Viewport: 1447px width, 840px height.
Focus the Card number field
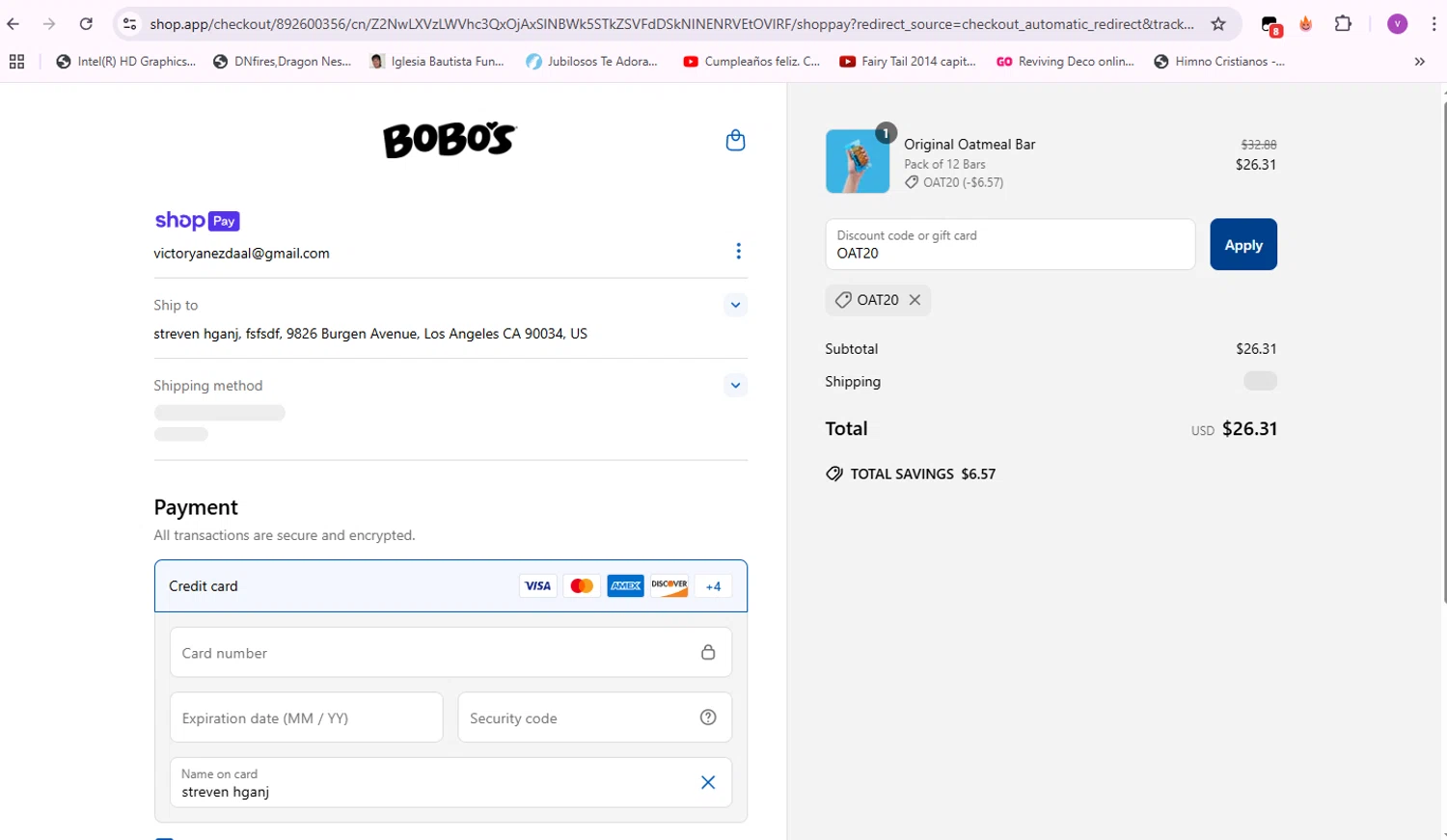coord(450,653)
